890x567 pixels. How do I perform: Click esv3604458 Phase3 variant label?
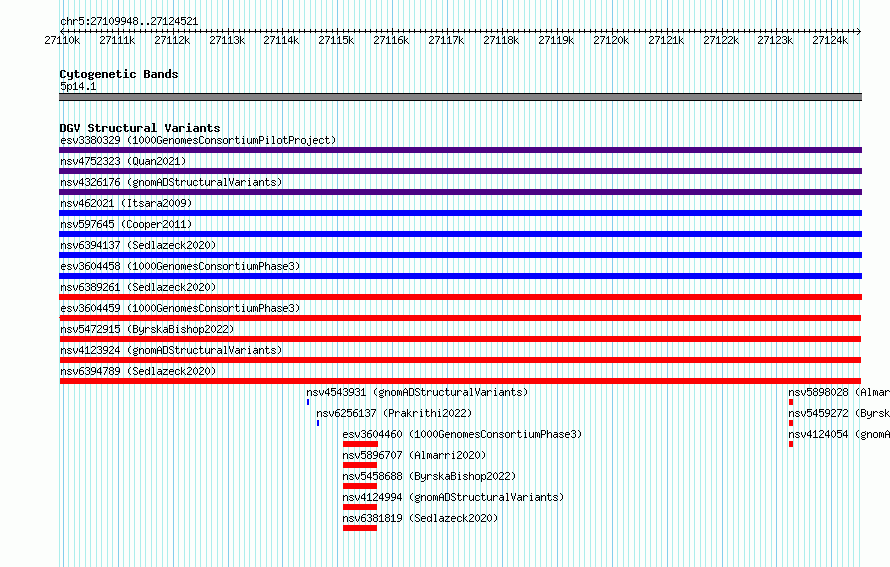pyautogui.click(x=180, y=266)
